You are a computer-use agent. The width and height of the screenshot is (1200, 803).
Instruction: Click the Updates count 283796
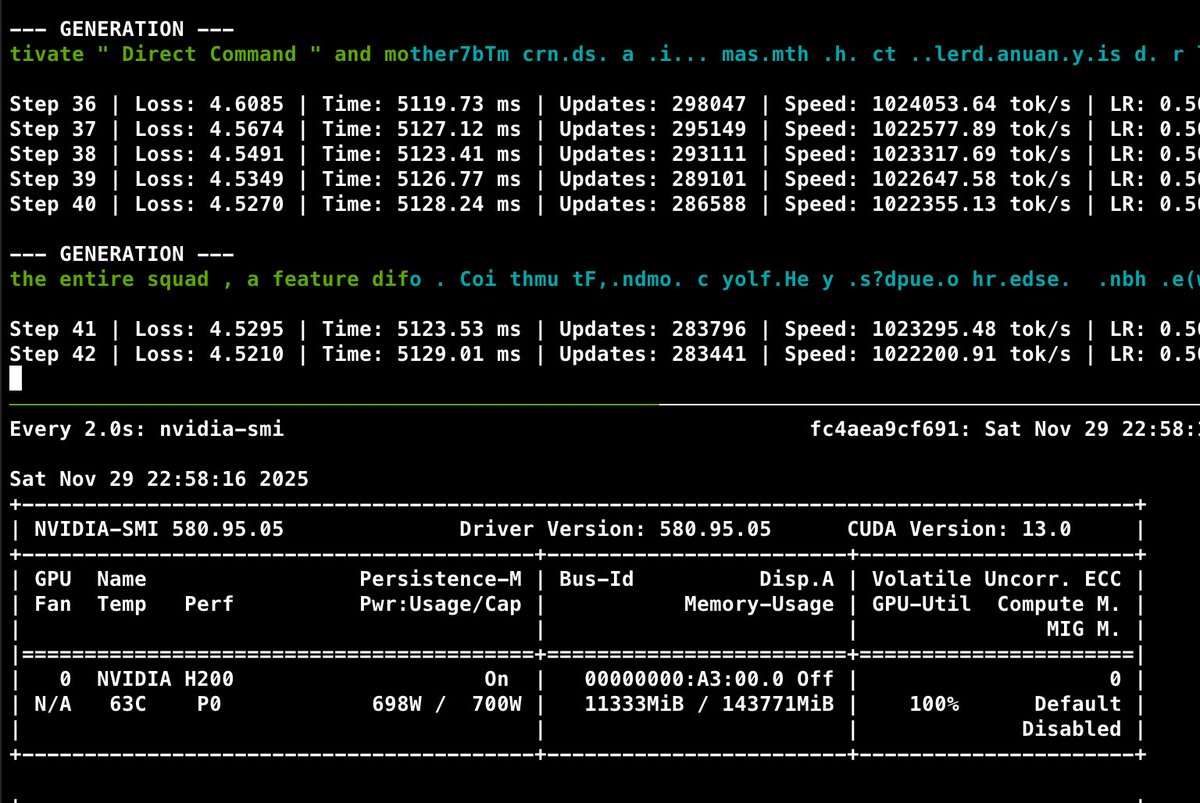click(708, 329)
